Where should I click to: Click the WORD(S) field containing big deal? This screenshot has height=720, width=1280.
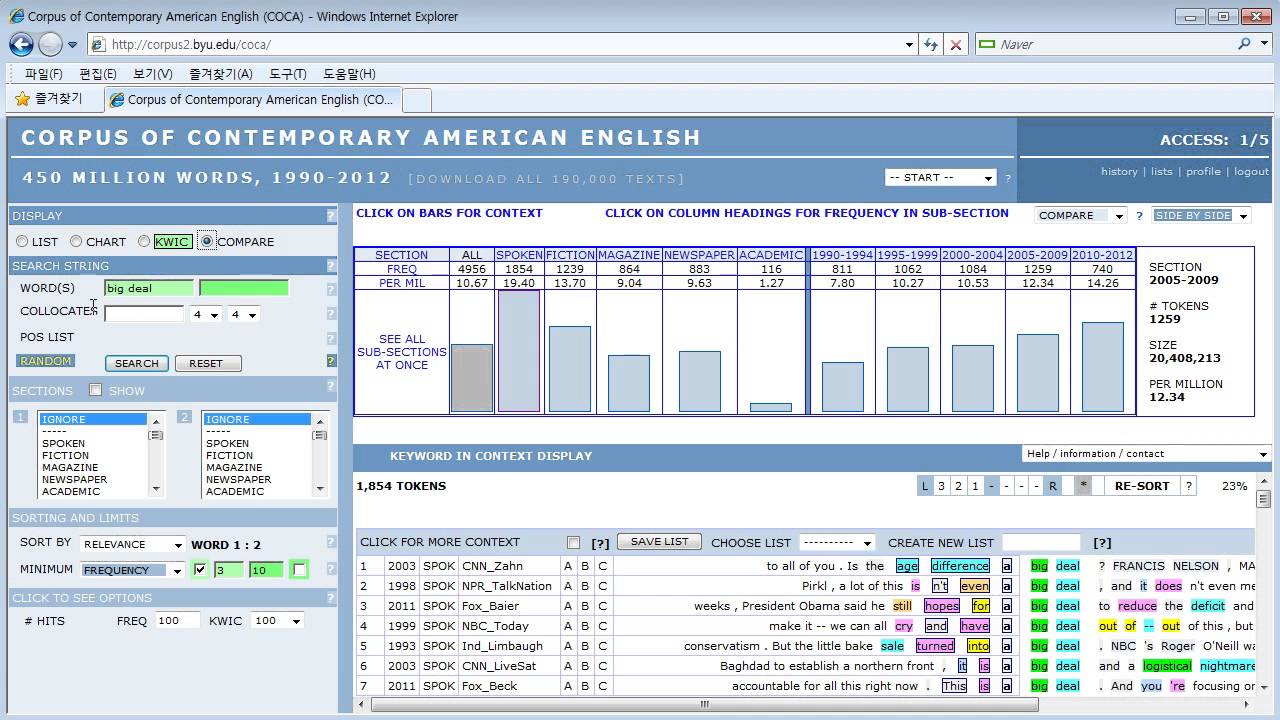tap(149, 288)
